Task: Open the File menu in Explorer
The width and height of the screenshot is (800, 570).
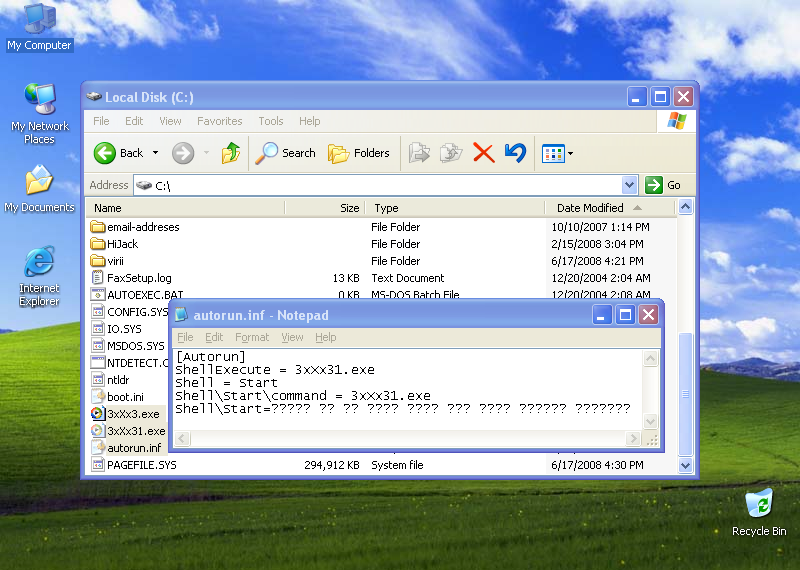Action: coord(101,121)
